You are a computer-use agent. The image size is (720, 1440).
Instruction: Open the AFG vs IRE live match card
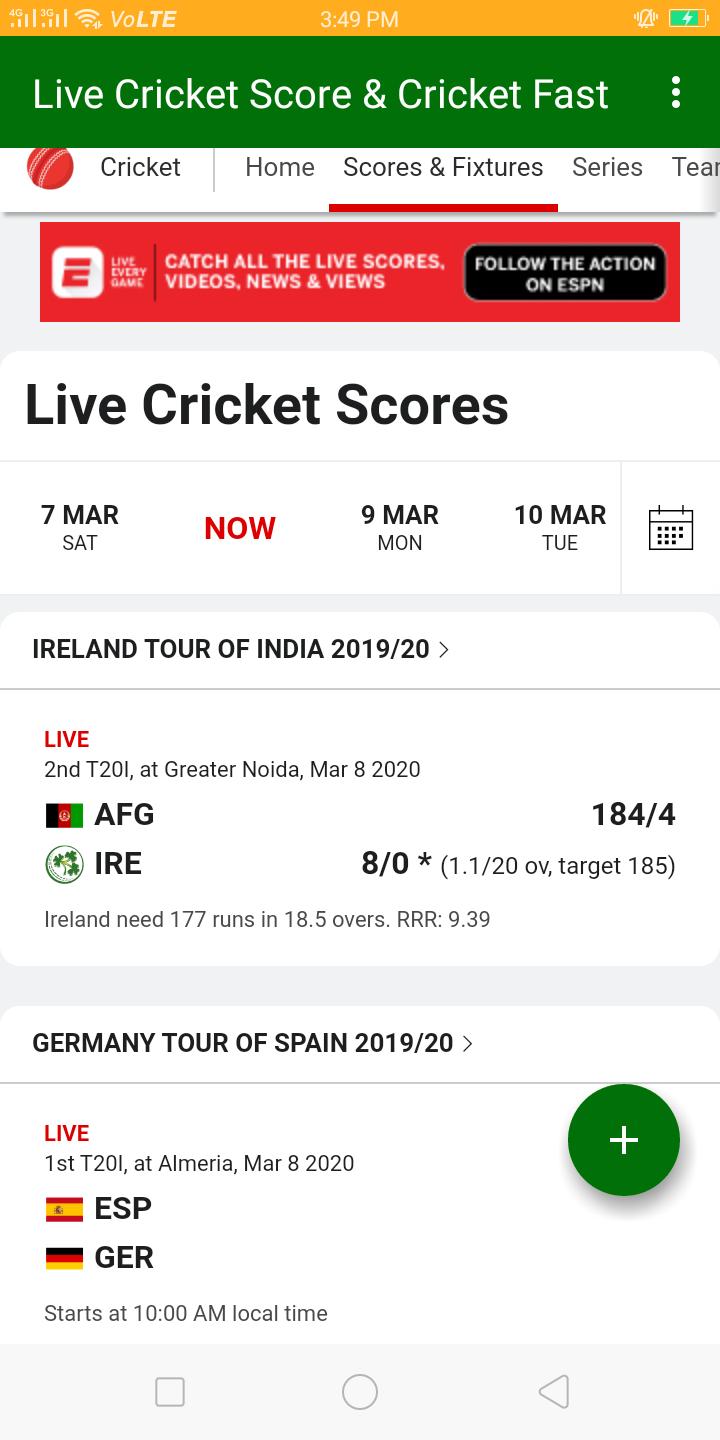(x=360, y=828)
